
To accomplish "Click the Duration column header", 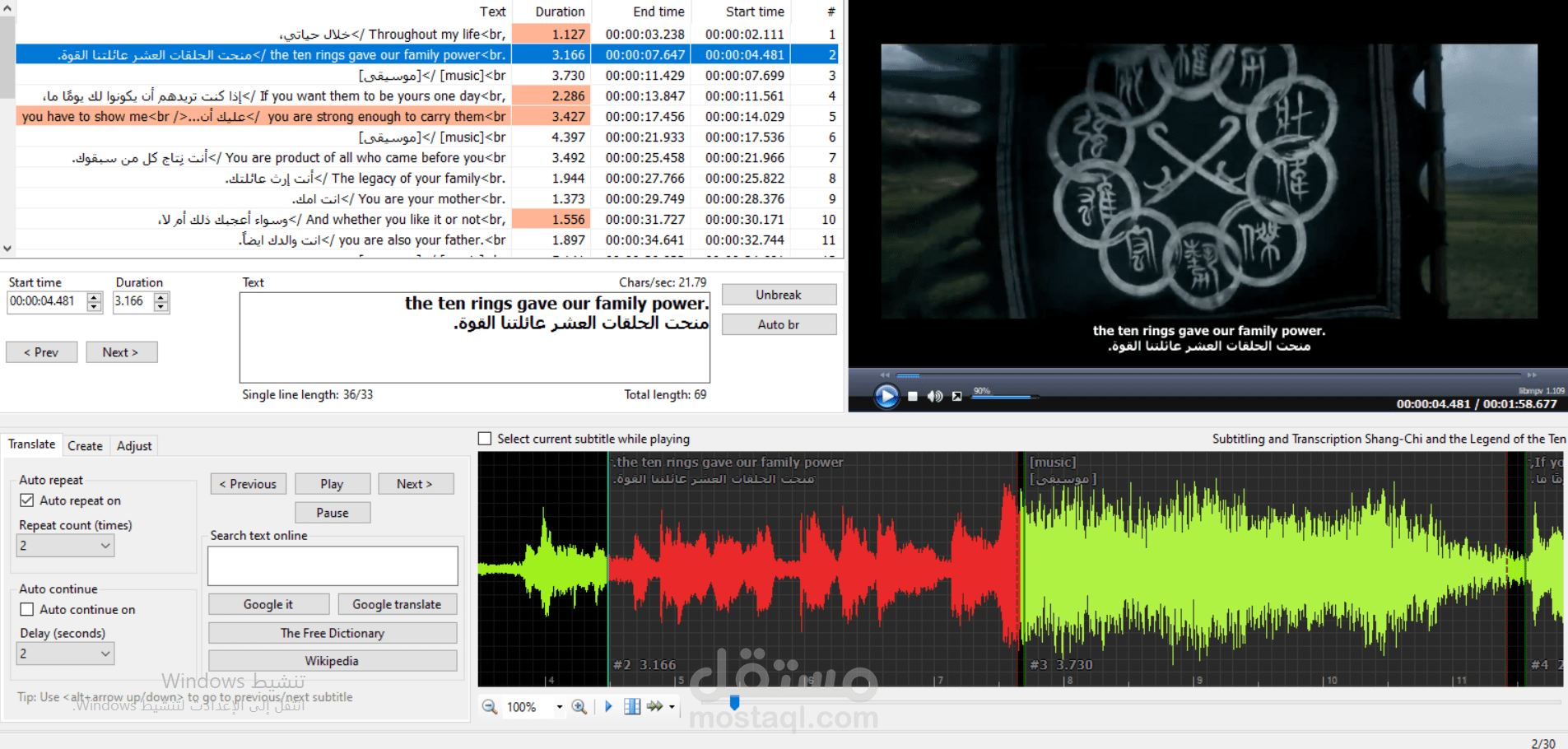I will pos(551,12).
